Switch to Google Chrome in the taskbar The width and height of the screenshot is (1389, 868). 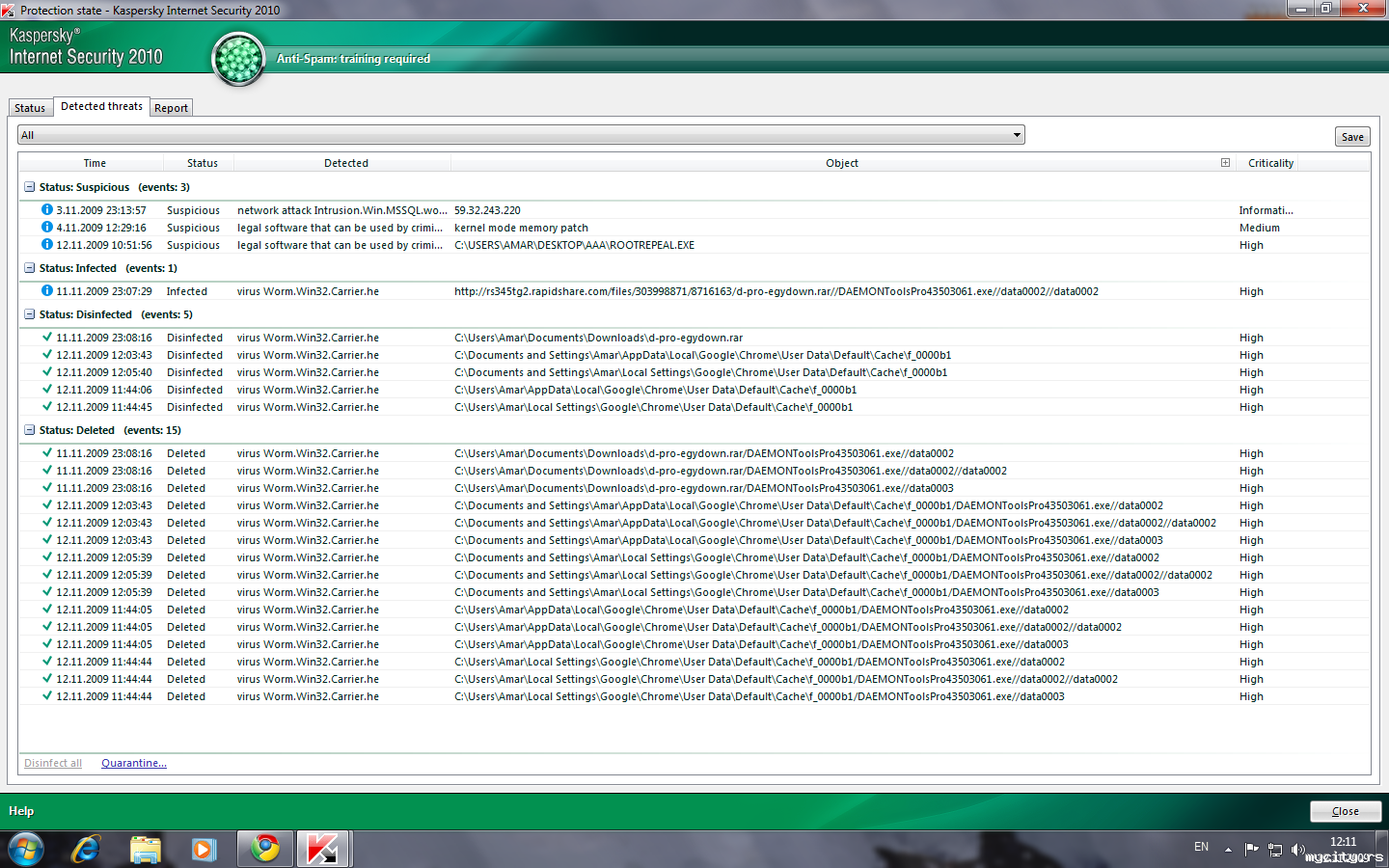[265, 850]
